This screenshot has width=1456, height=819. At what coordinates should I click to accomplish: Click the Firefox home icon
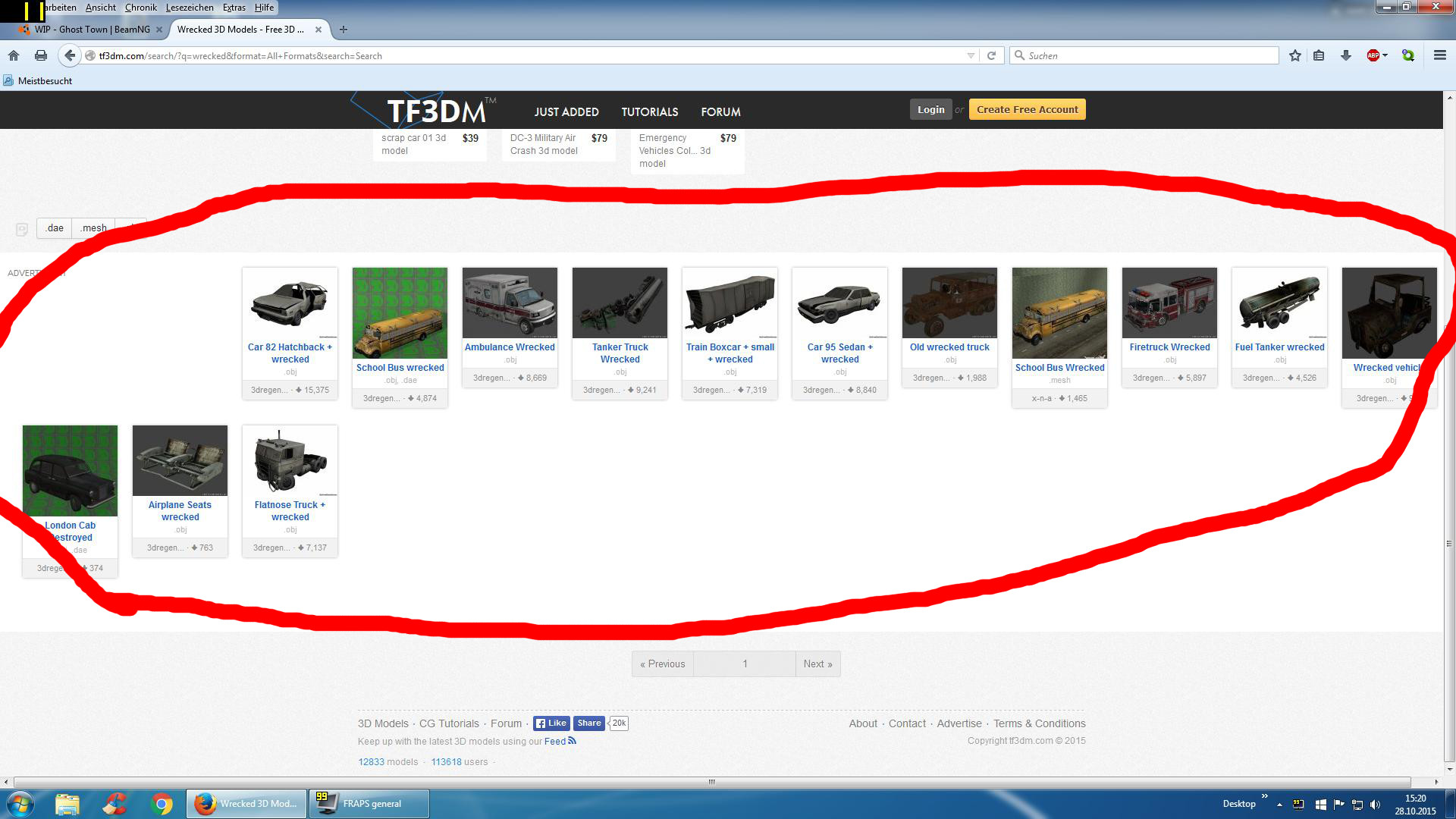click(x=14, y=55)
